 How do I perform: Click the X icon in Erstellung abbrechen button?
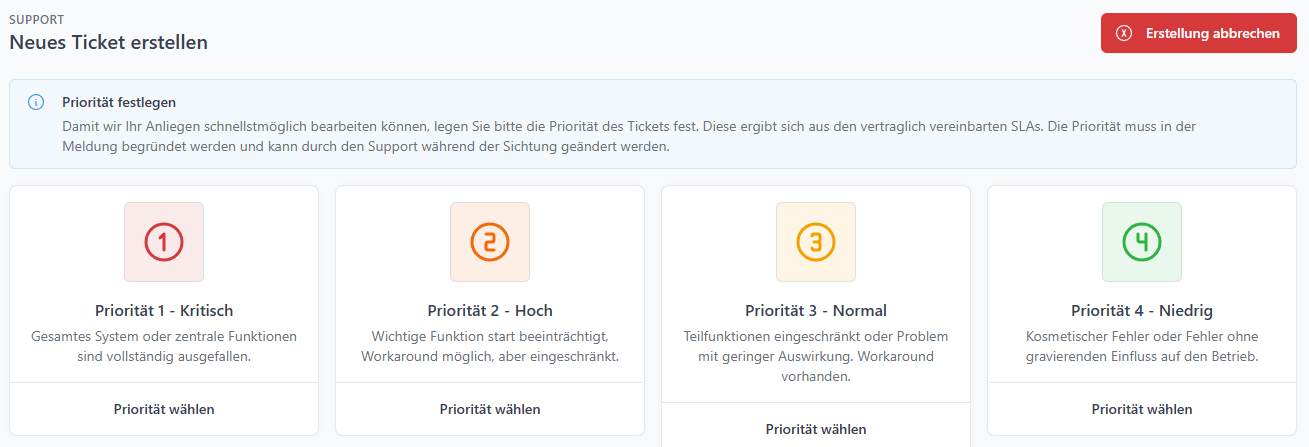(x=1124, y=33)
